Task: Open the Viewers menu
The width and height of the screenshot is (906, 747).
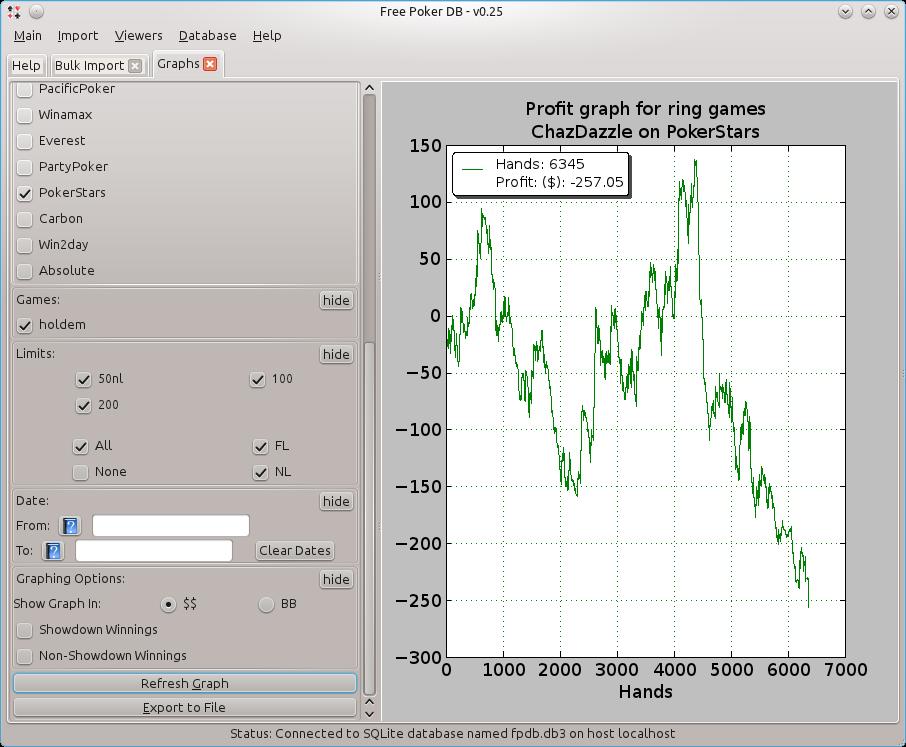Action: pos(138,35)
